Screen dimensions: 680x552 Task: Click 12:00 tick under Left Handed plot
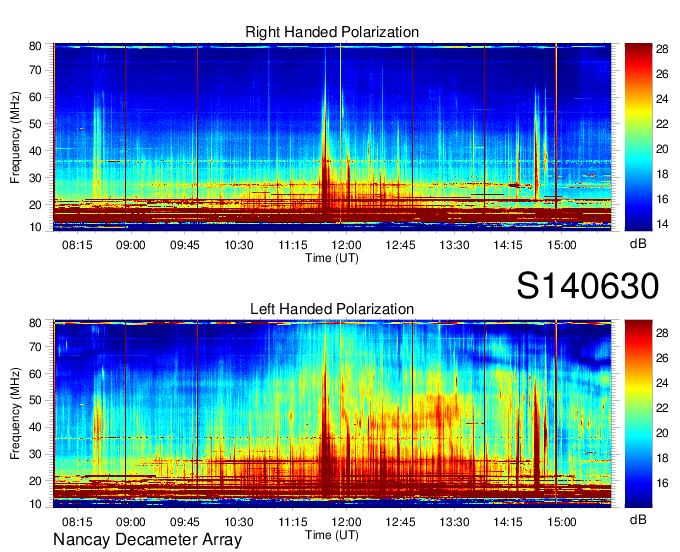tap(347, 522)
